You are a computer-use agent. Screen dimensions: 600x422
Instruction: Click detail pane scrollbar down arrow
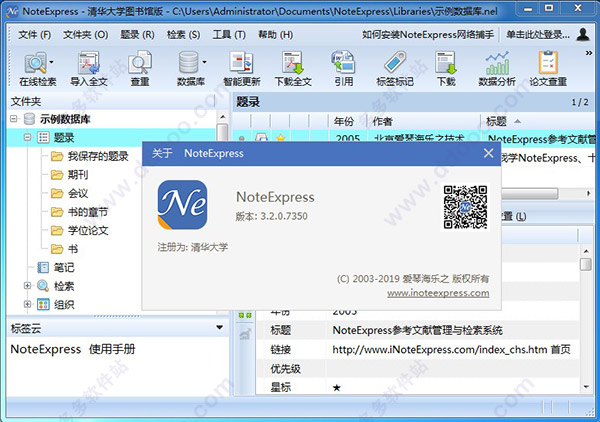pyautogui.click(x=586, y=387)
